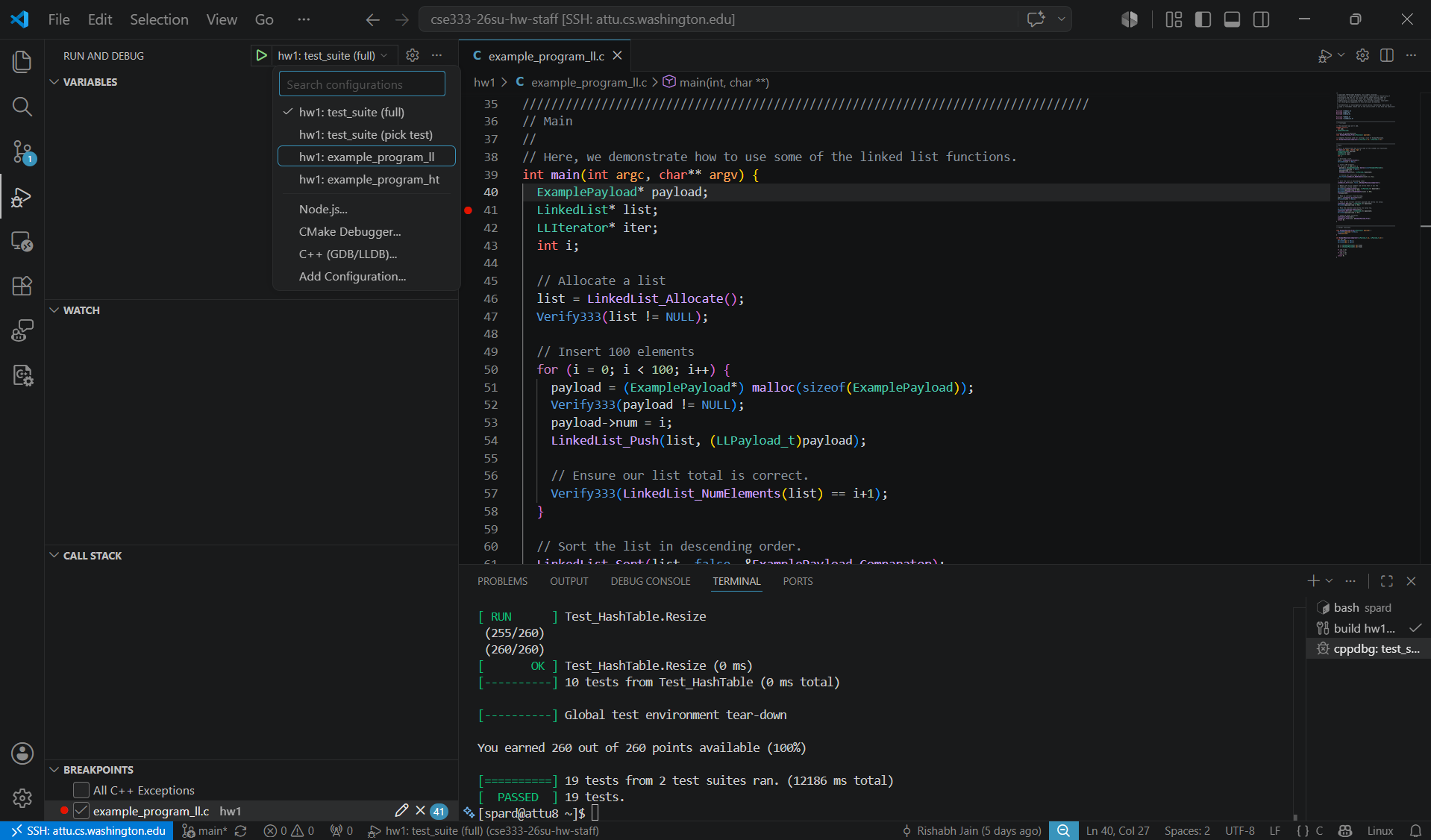Close the bottom panel
Screen dimensions: 1431x840
(x=1411, y=581)
